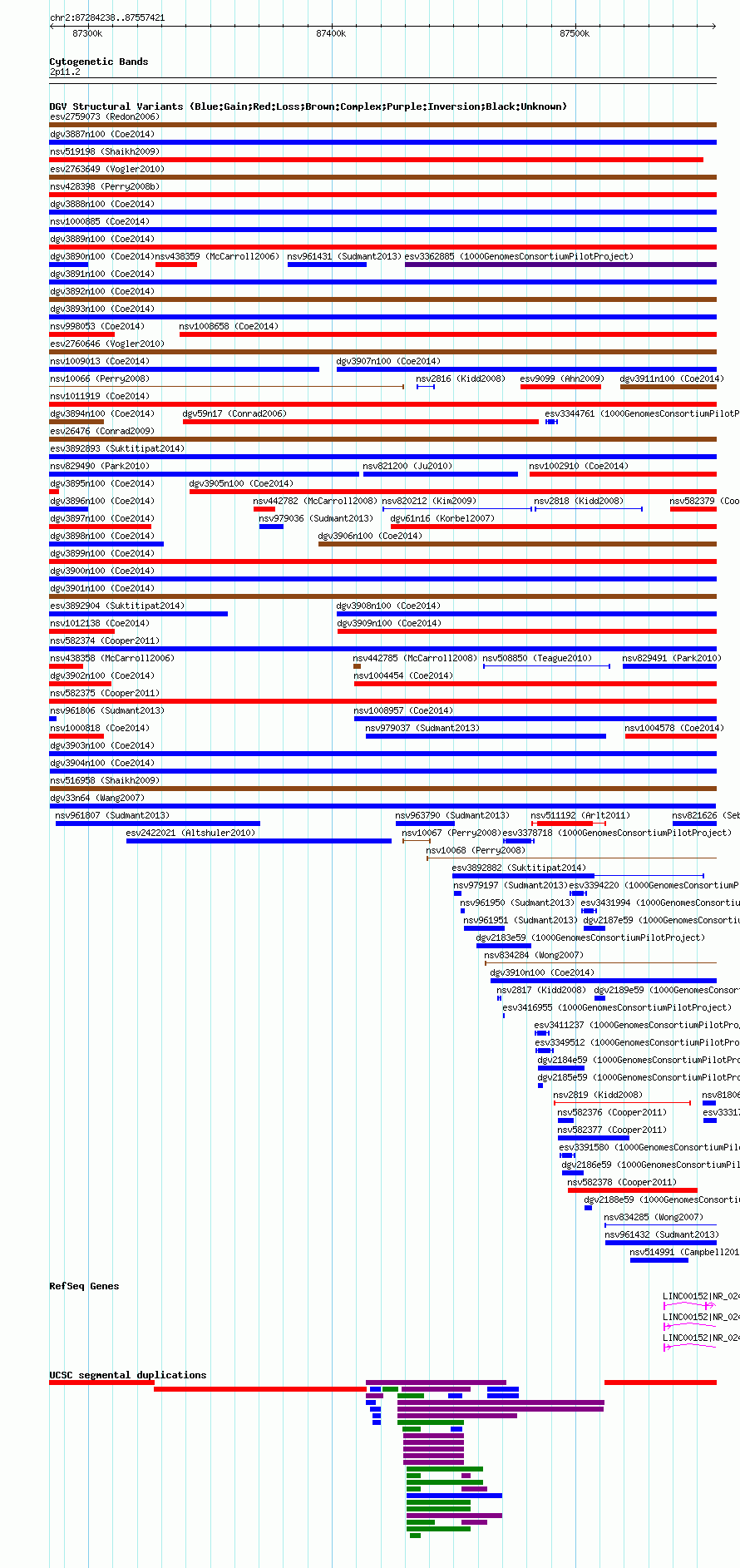
Task: Click variant label dgv3887n100 (Coe2014)
Action: 102,134
